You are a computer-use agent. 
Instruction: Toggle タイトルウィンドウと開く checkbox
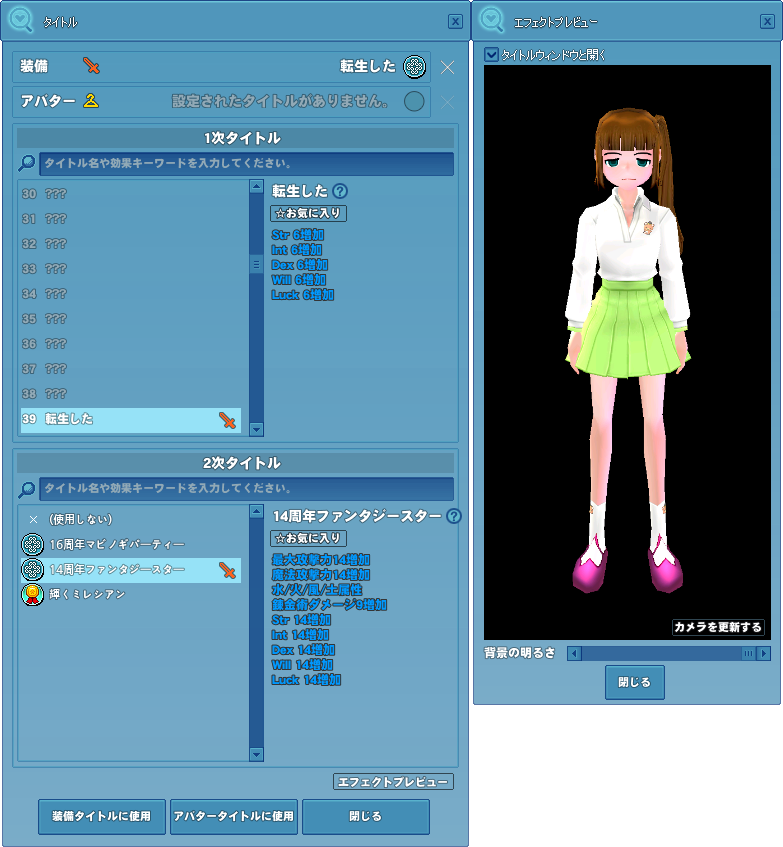click(x=491, y=55)
